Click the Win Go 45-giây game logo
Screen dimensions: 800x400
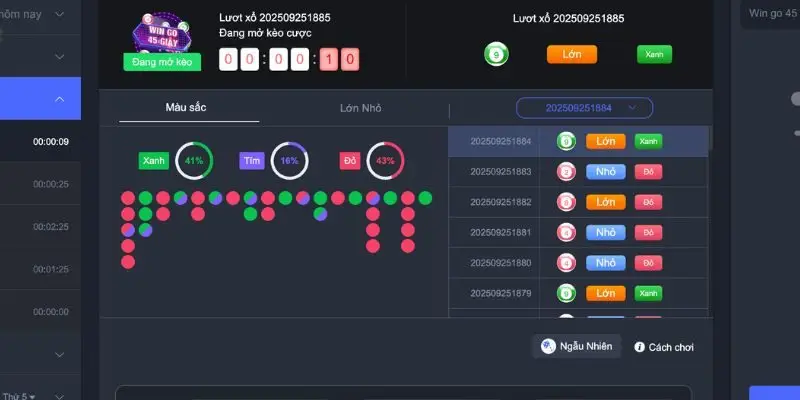[161, 30]
